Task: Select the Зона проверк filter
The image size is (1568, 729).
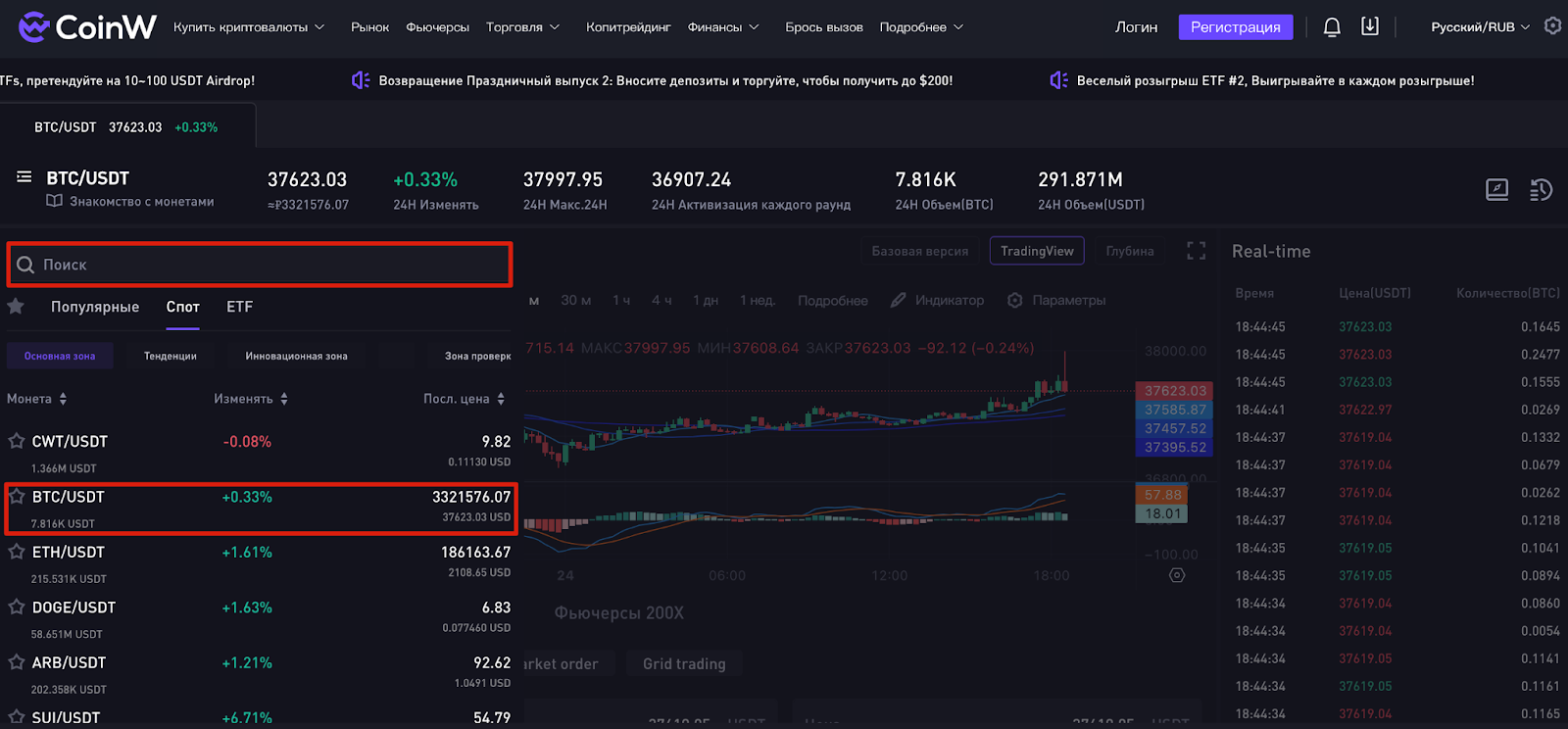Action: (477, 356)
